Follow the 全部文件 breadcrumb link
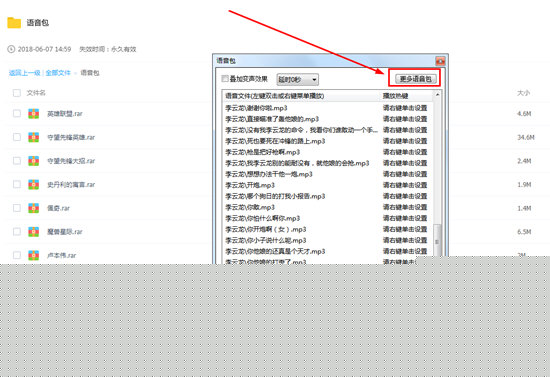 [58, 73]
